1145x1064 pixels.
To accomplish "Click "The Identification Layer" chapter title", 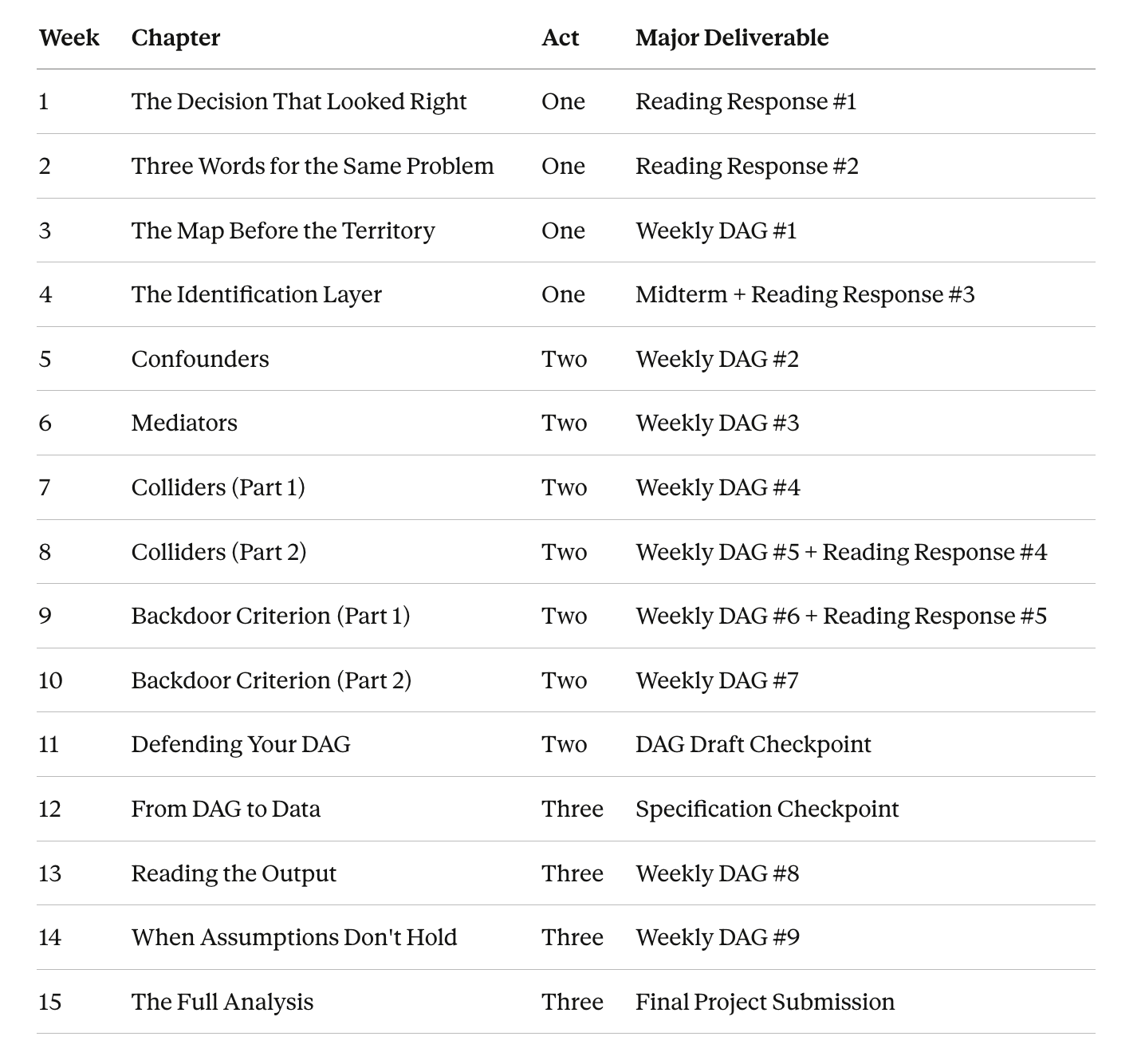I will coord(256,294).
